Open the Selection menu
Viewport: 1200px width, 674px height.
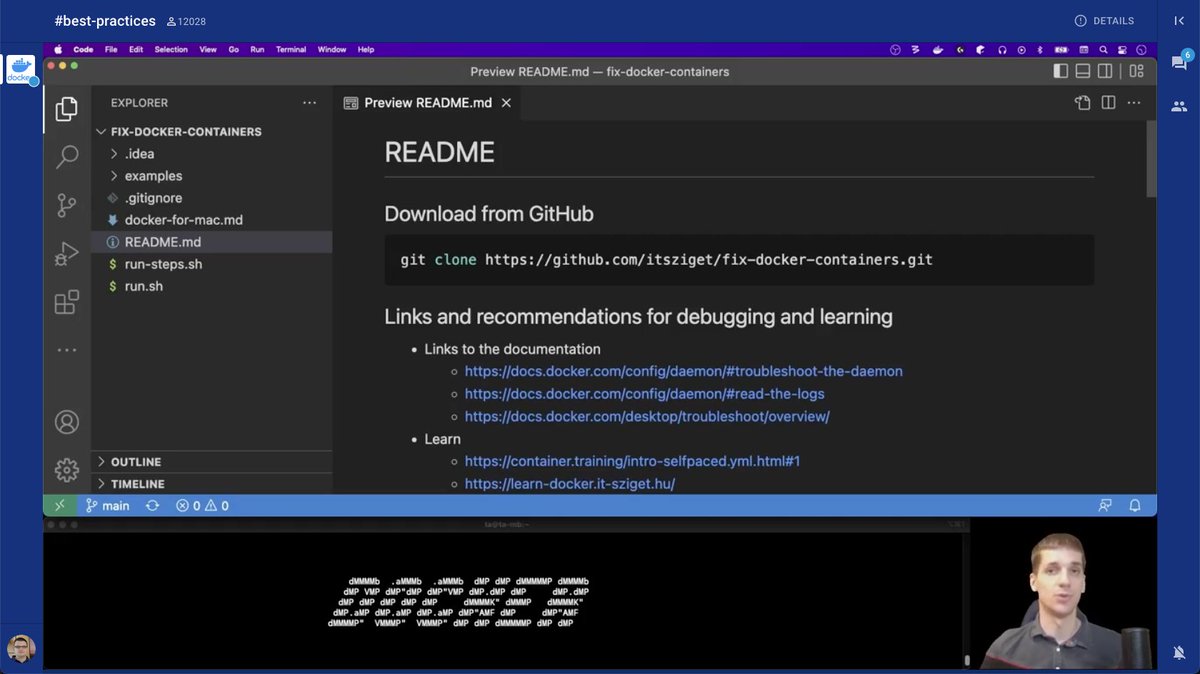171,49
